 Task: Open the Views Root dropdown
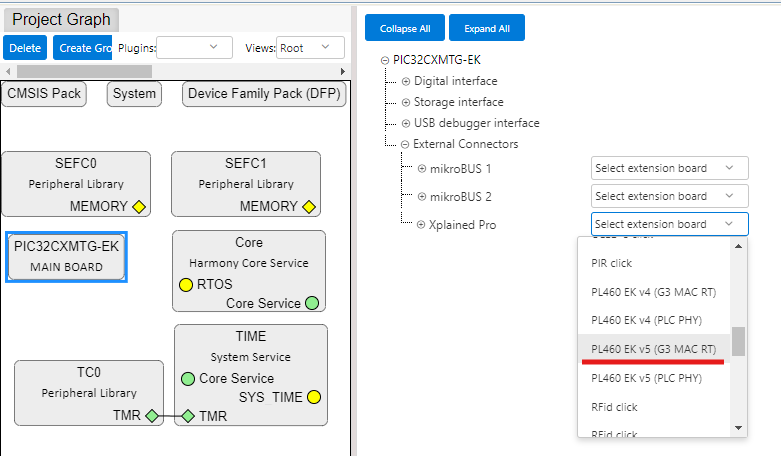pos(310,47)
